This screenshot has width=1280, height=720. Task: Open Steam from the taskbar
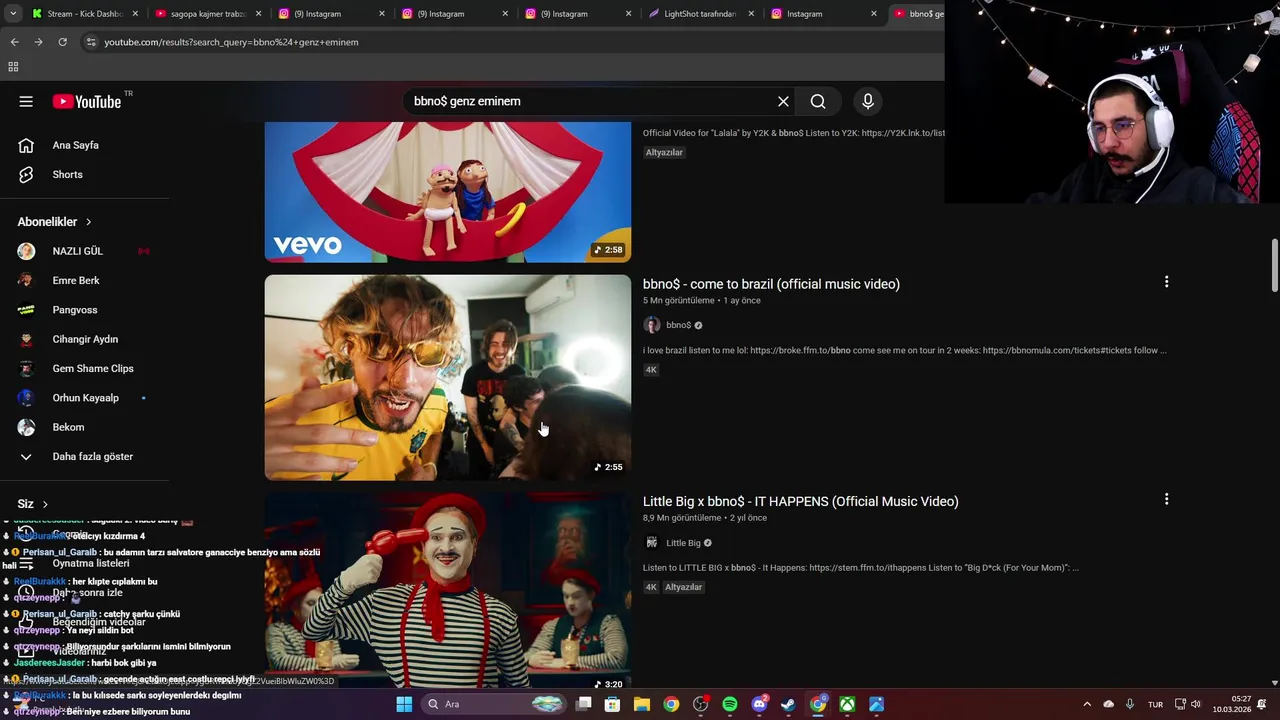click(788, 704)
